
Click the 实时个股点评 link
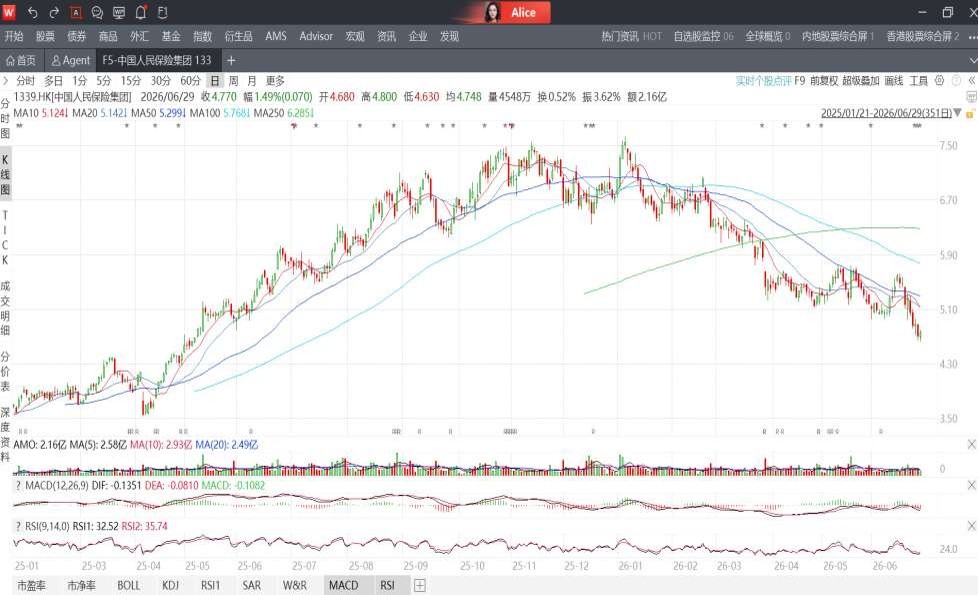click(764, 80)
